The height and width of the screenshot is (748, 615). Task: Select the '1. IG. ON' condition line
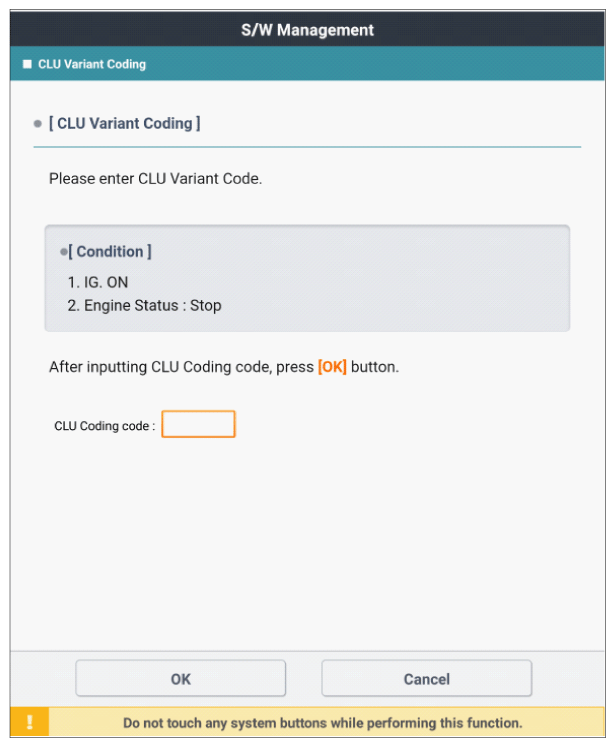pos(98,282)
